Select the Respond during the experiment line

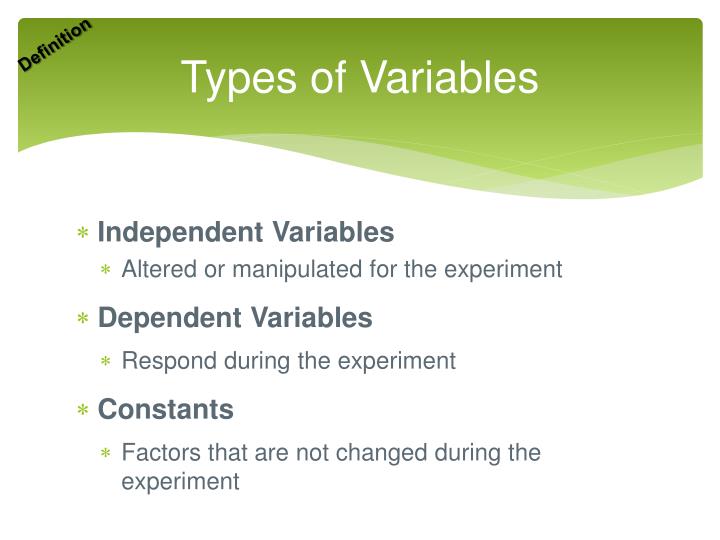[288, 361]
